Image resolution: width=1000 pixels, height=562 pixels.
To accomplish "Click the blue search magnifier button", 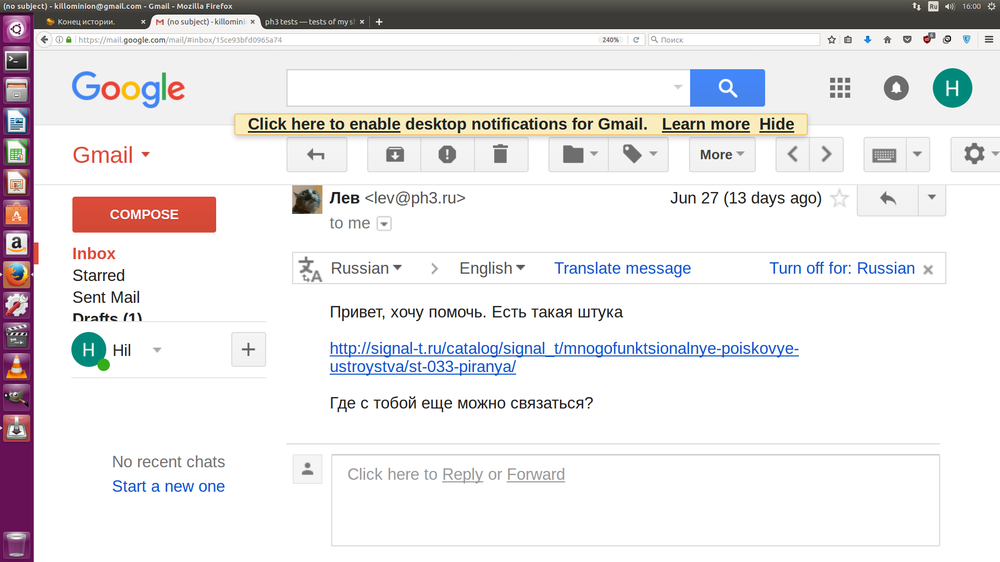I will click(727, 88).
